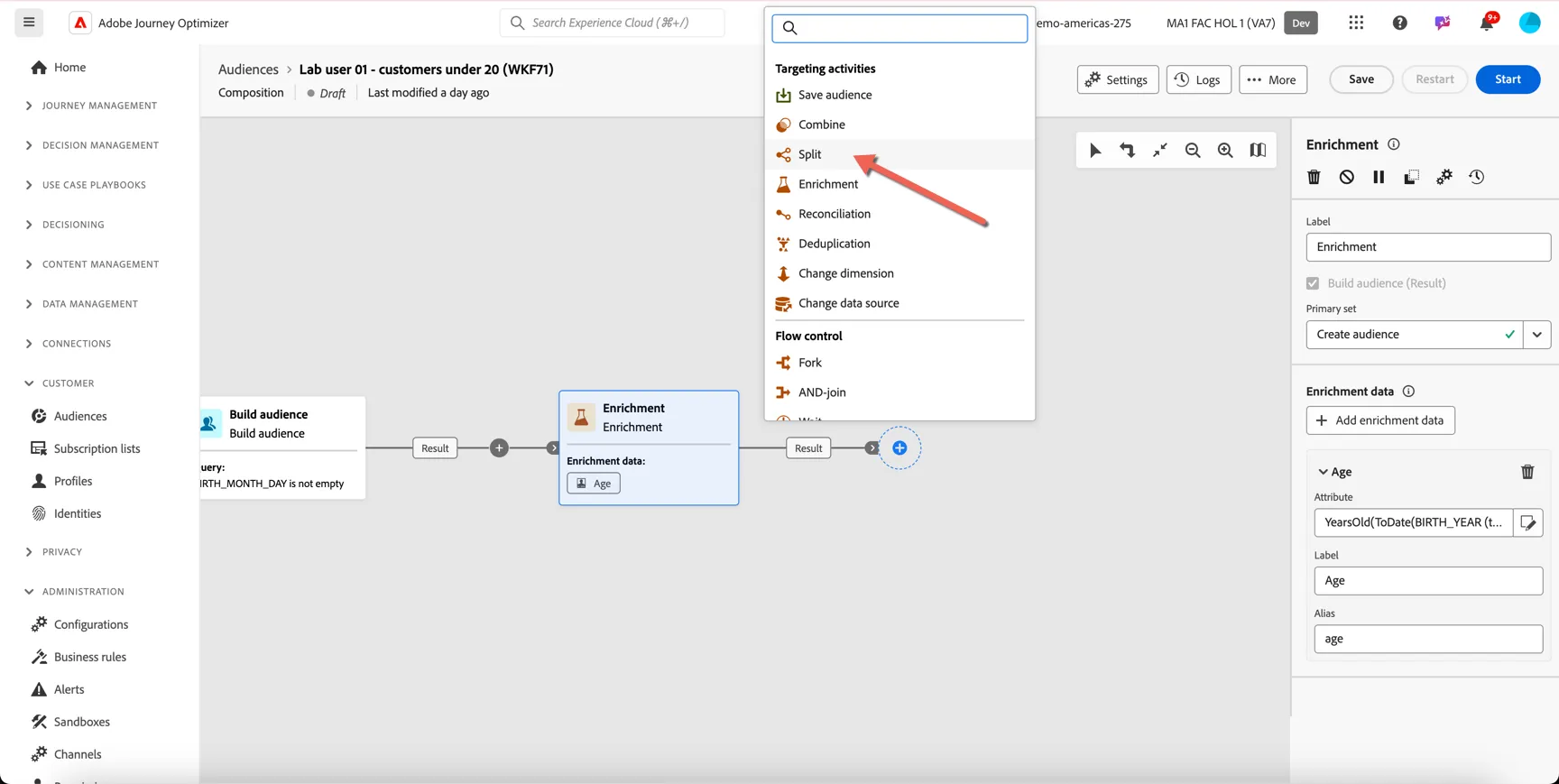Click the zoom out magnifier icon
Image resolution: width=1559 pixels, height=784 pixels.
pyautogui.click(x=1193, y=151)
